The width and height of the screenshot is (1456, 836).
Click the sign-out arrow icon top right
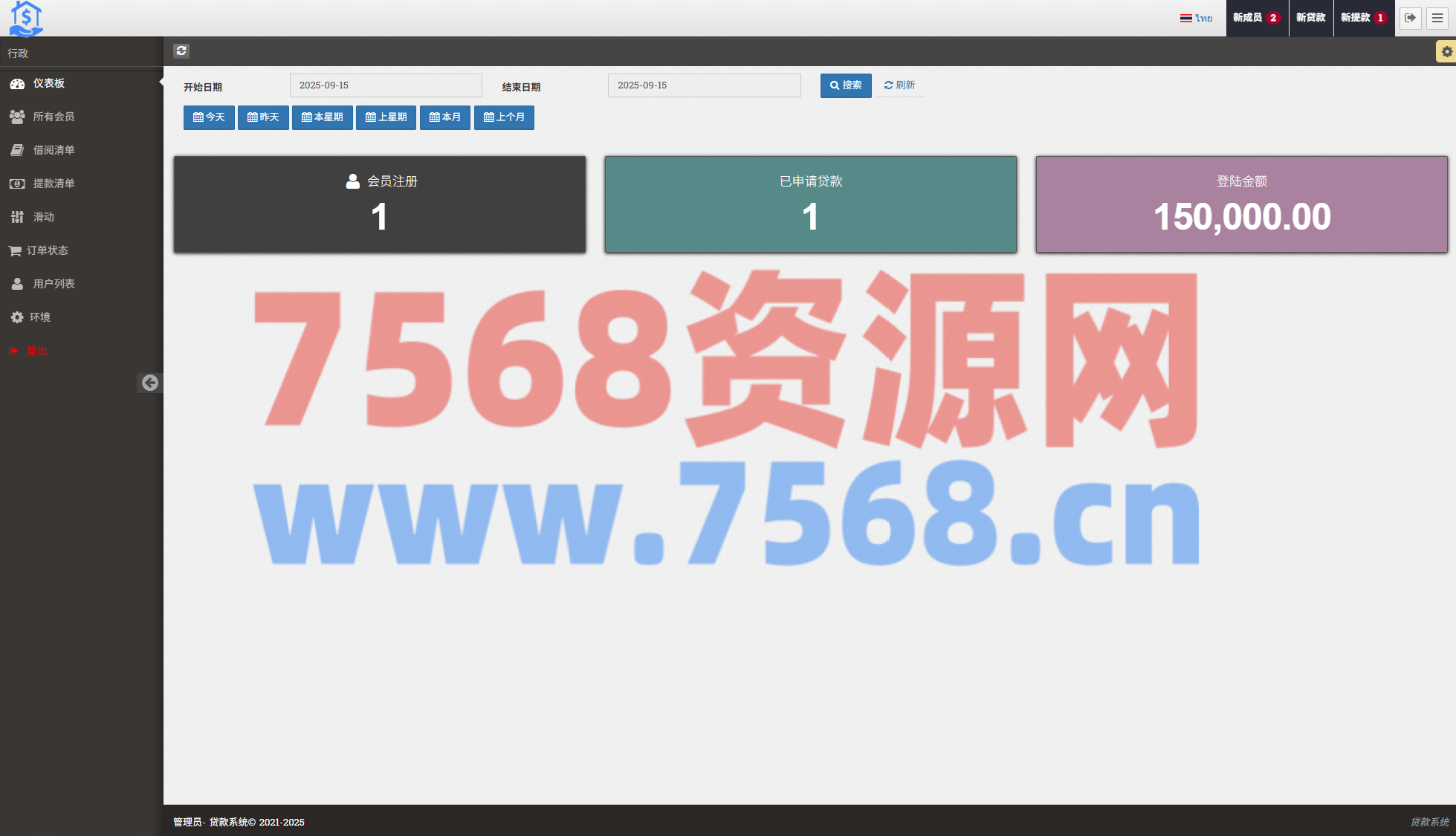[1410, 18]
